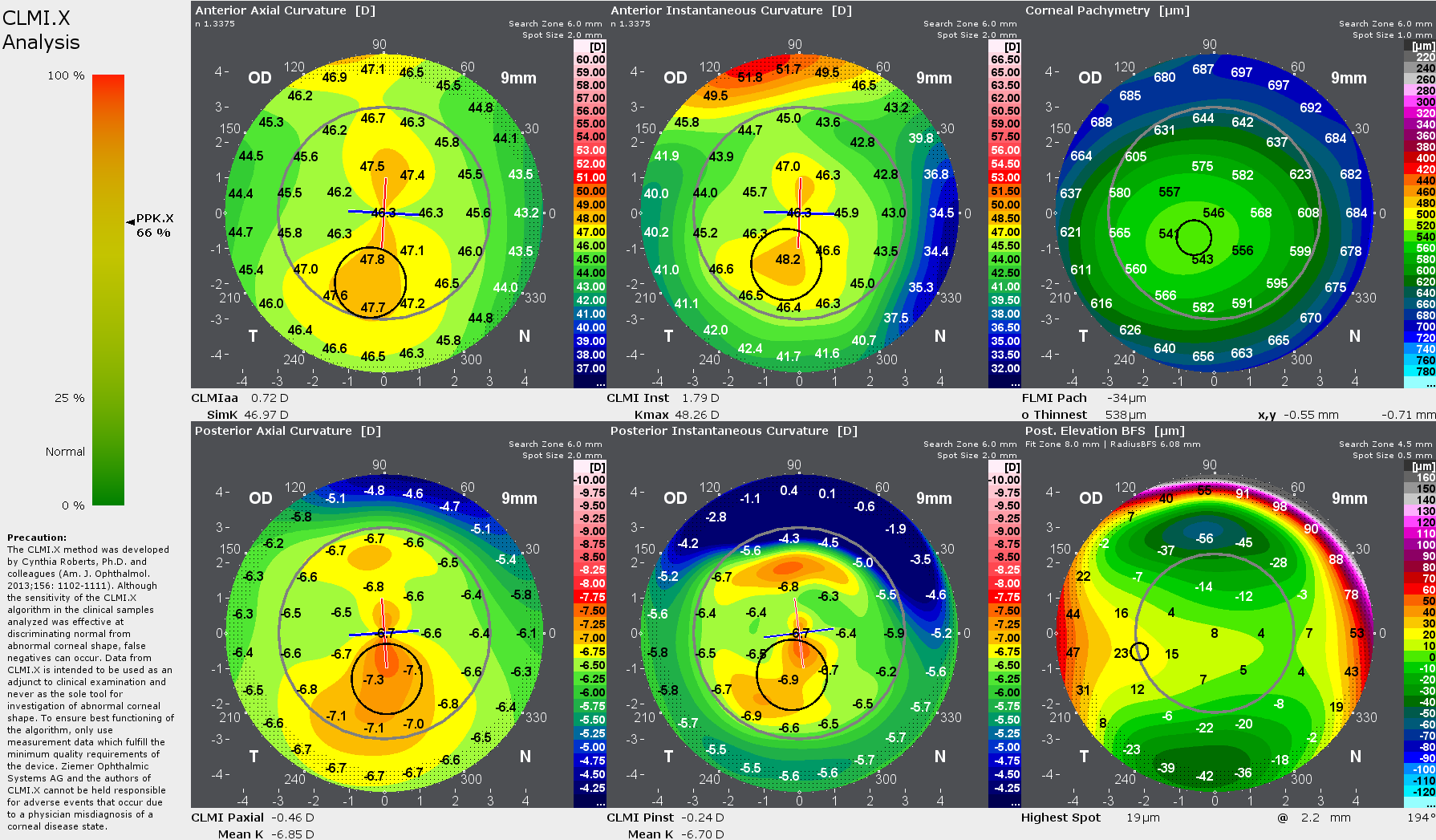Pick the 160 swatch in Elevation BFS legend

[x=1419, y=477]
